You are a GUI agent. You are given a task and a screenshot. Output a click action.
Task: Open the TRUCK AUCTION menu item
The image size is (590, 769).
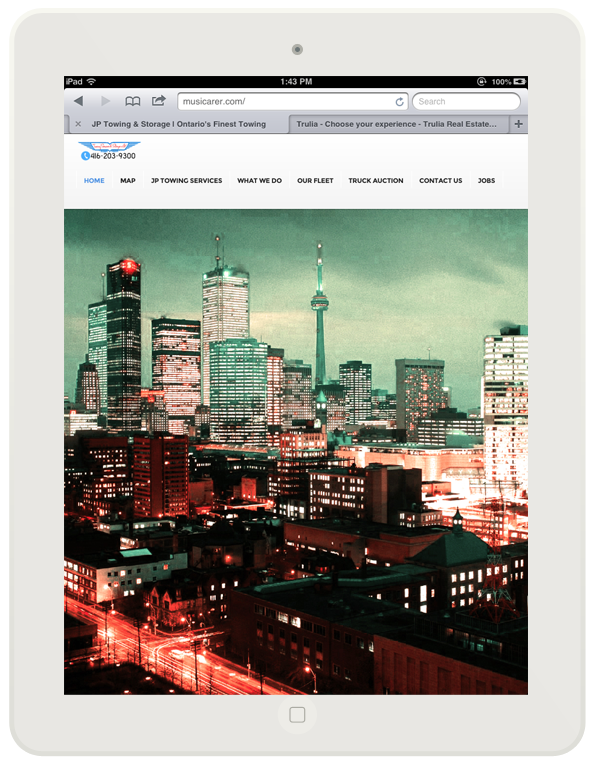(376, 180)
